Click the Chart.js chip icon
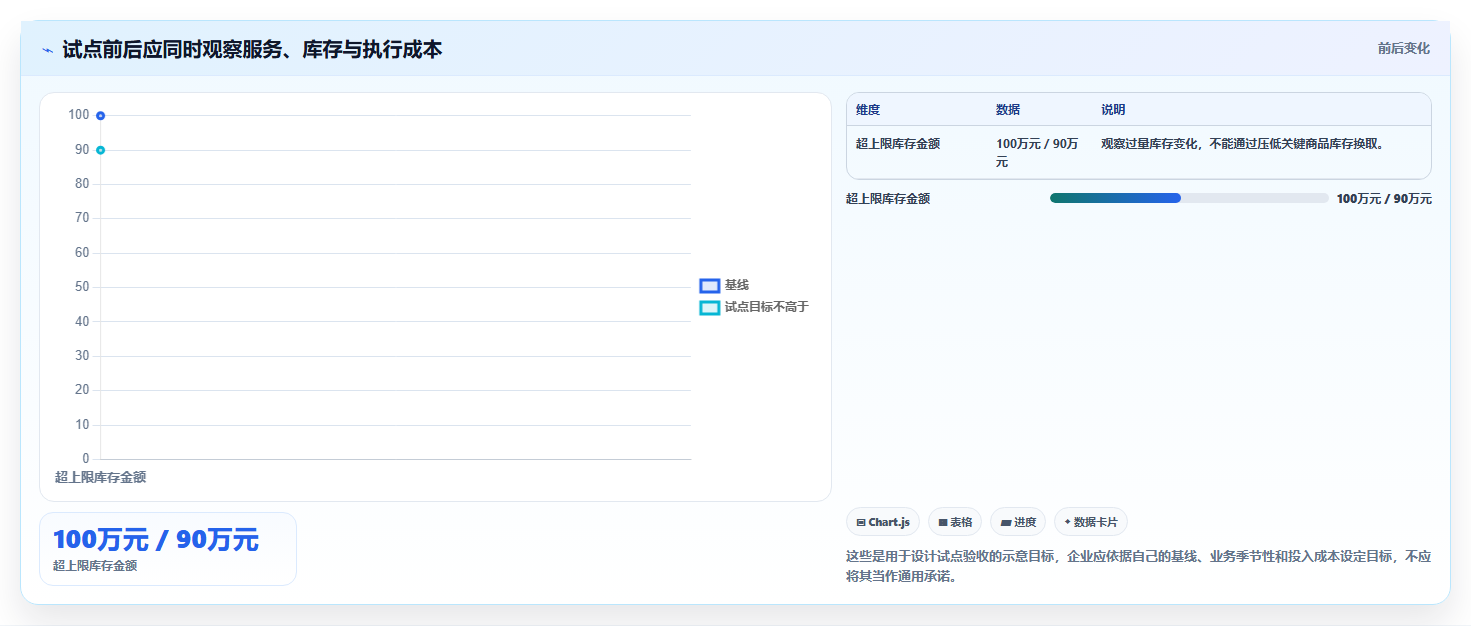 coord(861,522)
